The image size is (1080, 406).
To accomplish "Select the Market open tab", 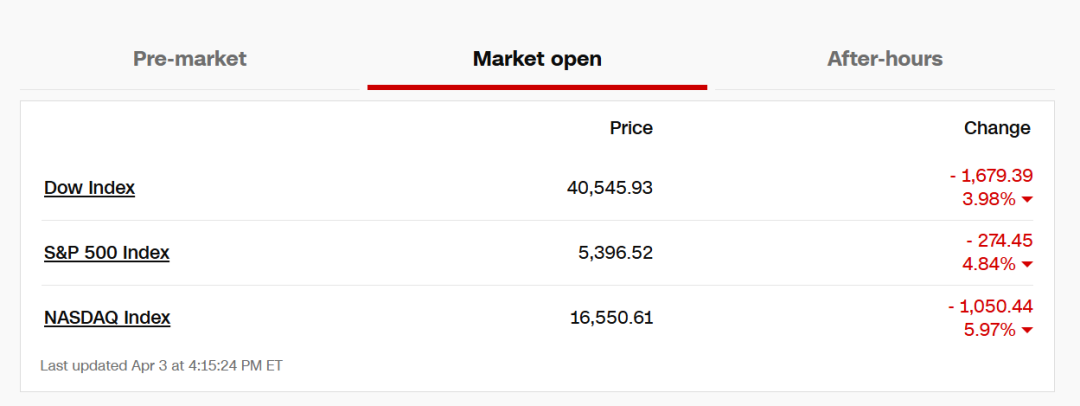I will (x=537, y=59).
